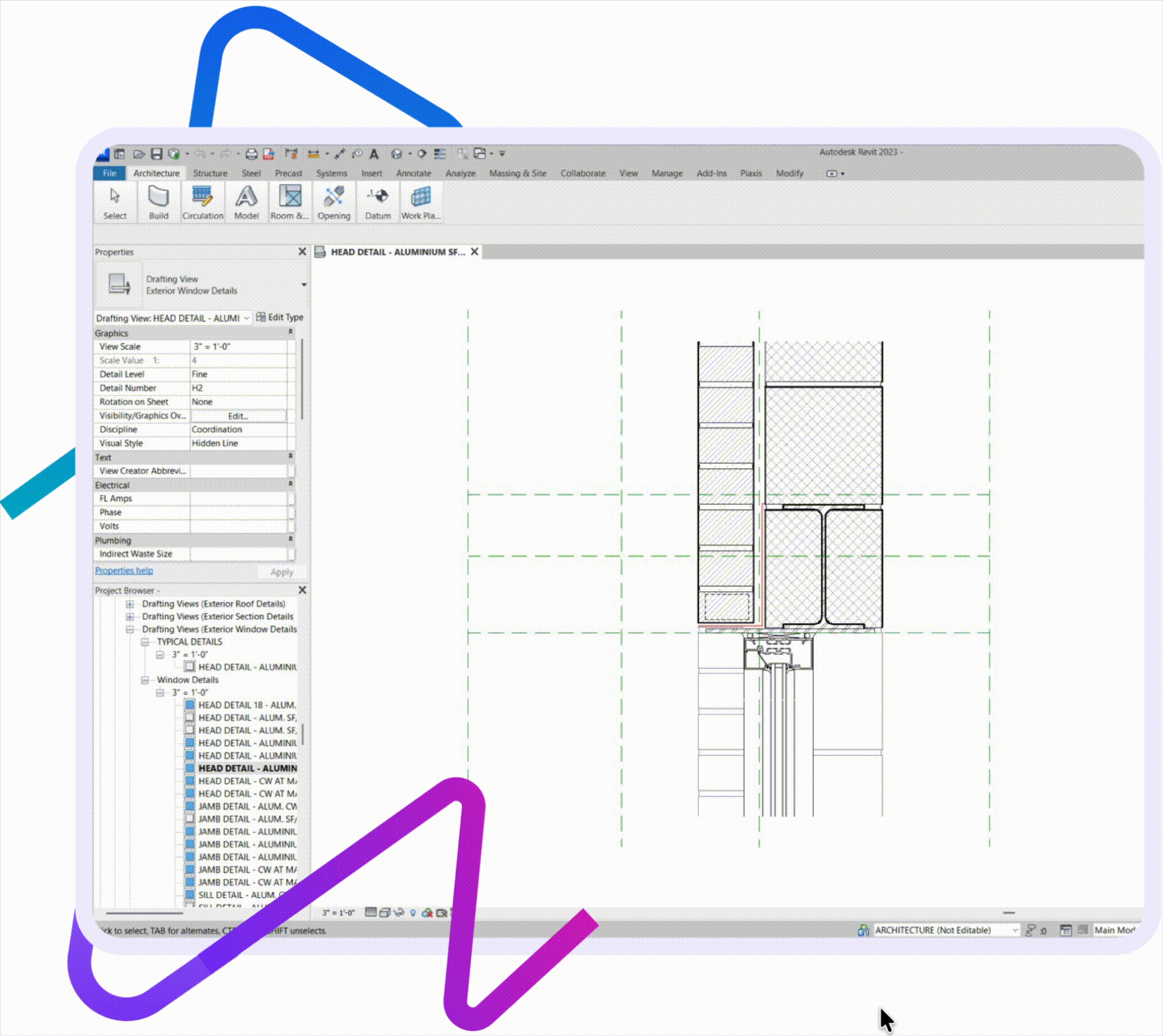Image resolution: width=1163 pixels, height=1036 pixels.
Task: Click the Save icon in quick access toolbar
Action: point(157,154)
